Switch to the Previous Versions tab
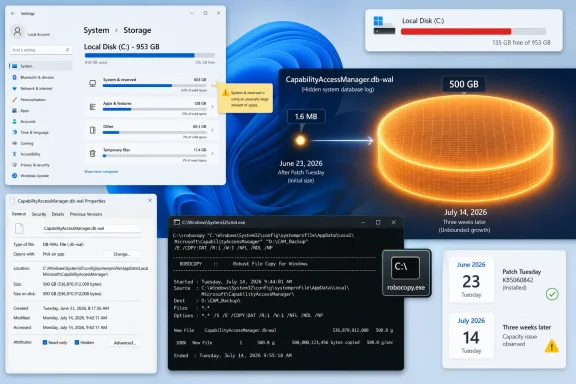This screenshot has height=384, width=576. pyautogui.click(x=86, y=214)
